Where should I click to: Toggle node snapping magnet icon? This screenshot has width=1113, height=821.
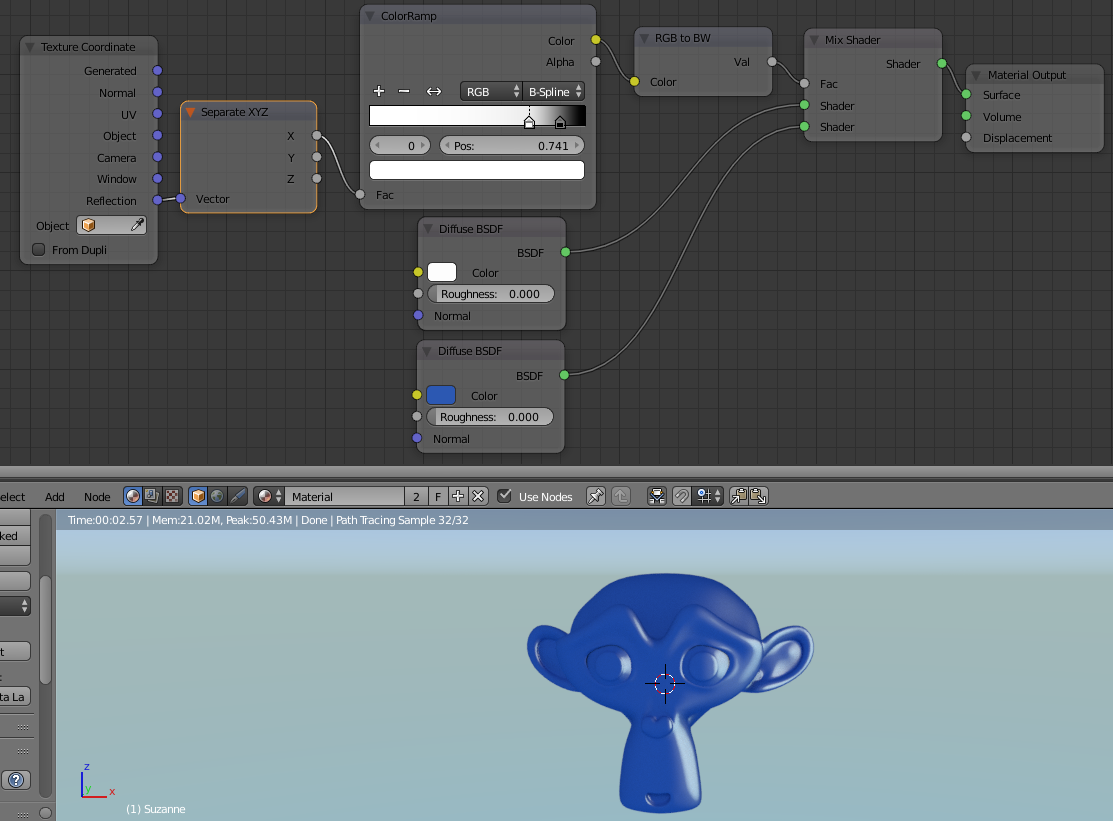(681, 496)
